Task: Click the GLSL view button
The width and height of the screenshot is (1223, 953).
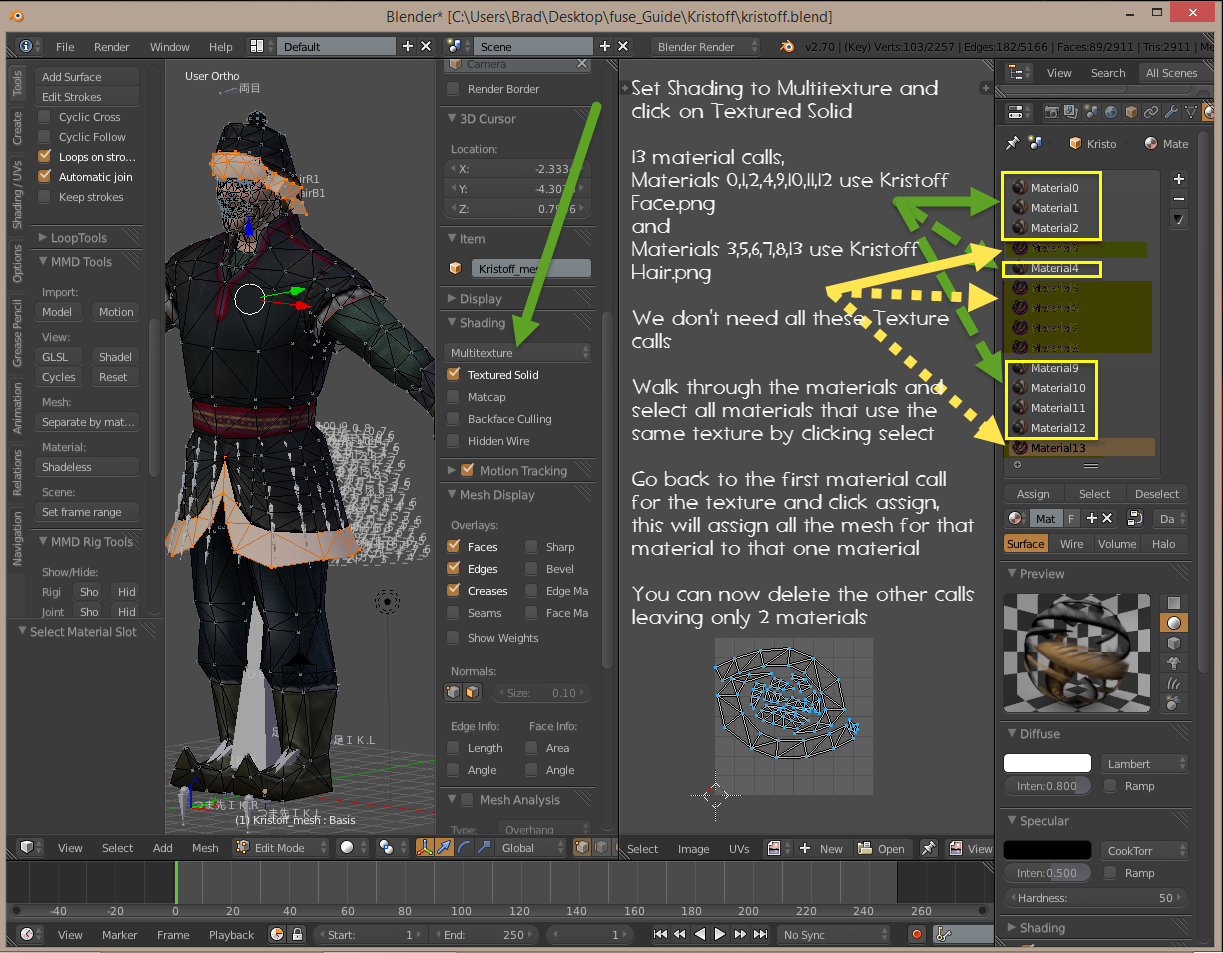Action: pyautogui.click(x=57, y=357)
